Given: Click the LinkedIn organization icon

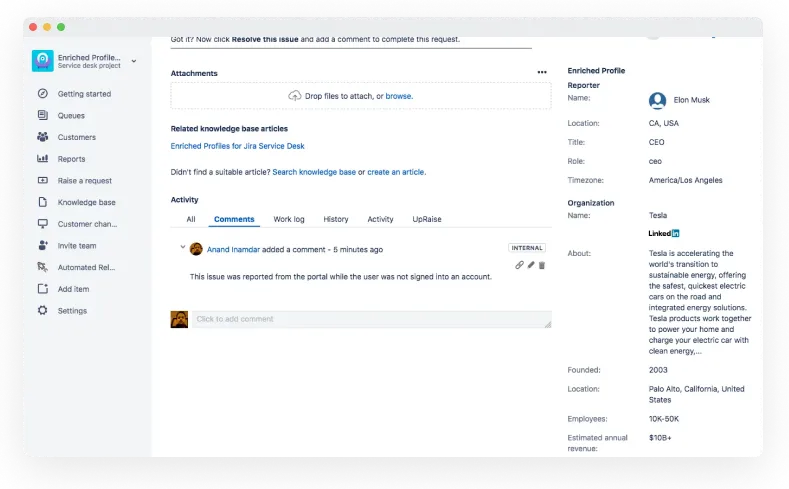Looking at the screenshot, I should click(x=664, y=233).
